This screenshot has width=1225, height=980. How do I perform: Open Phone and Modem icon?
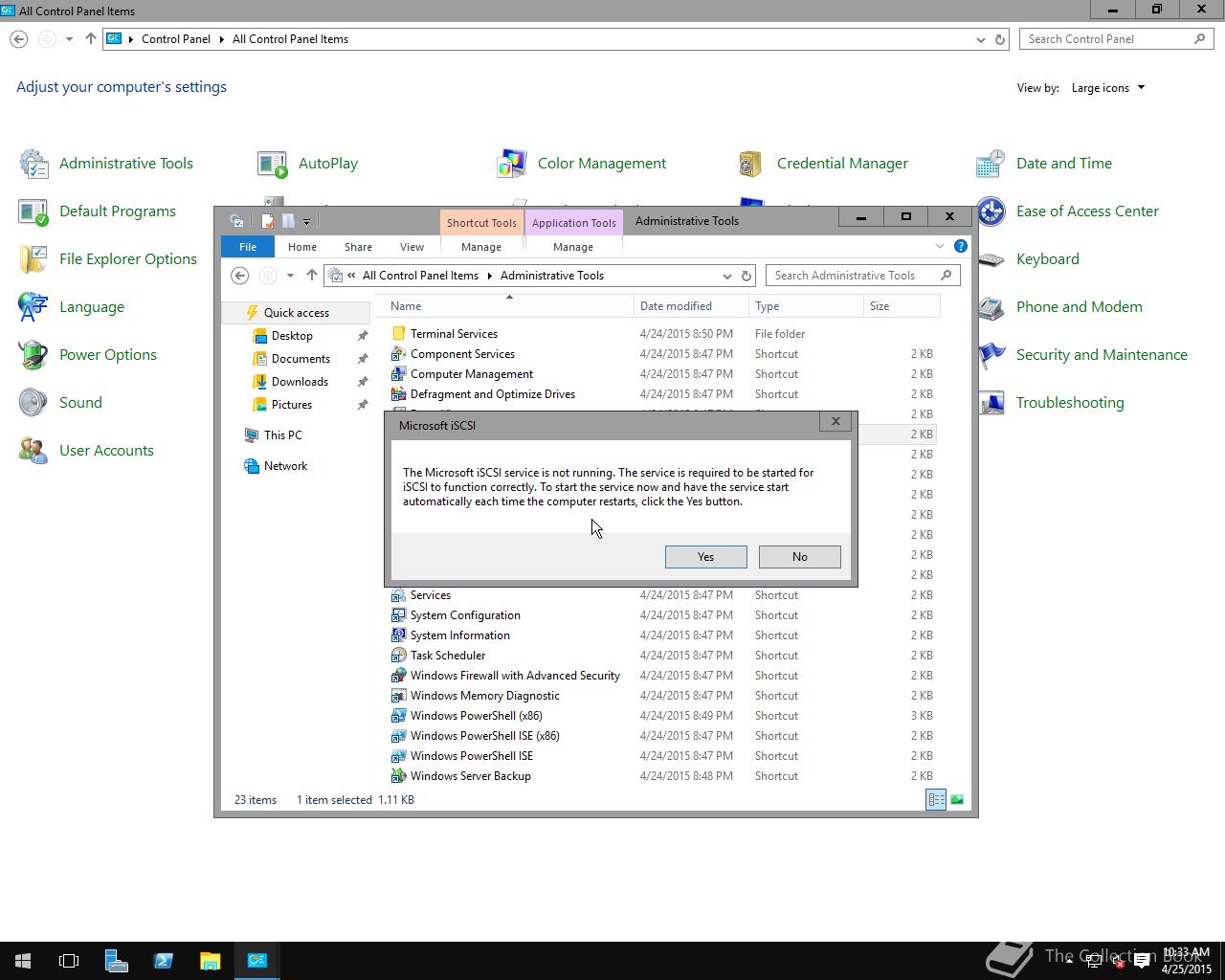tap(991, 307)
